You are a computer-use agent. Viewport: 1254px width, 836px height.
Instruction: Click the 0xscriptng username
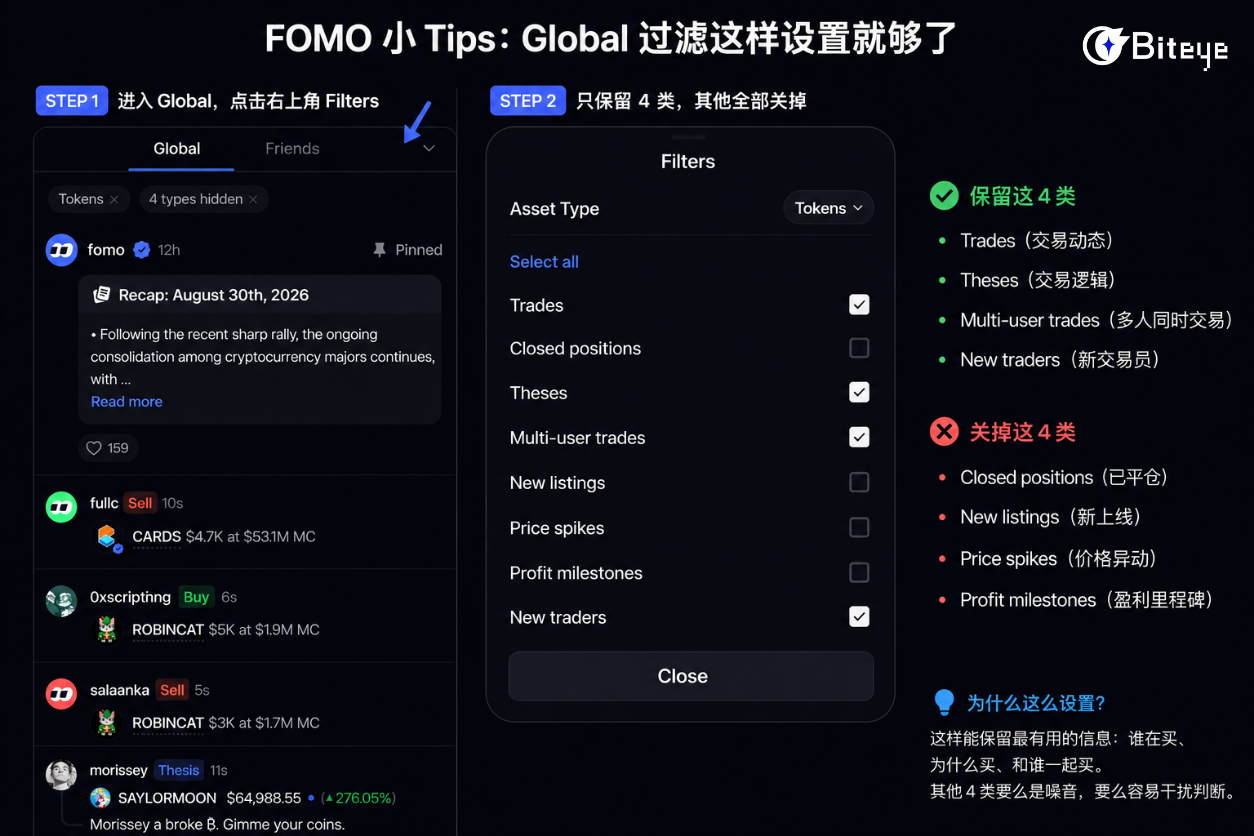[130, 597]
